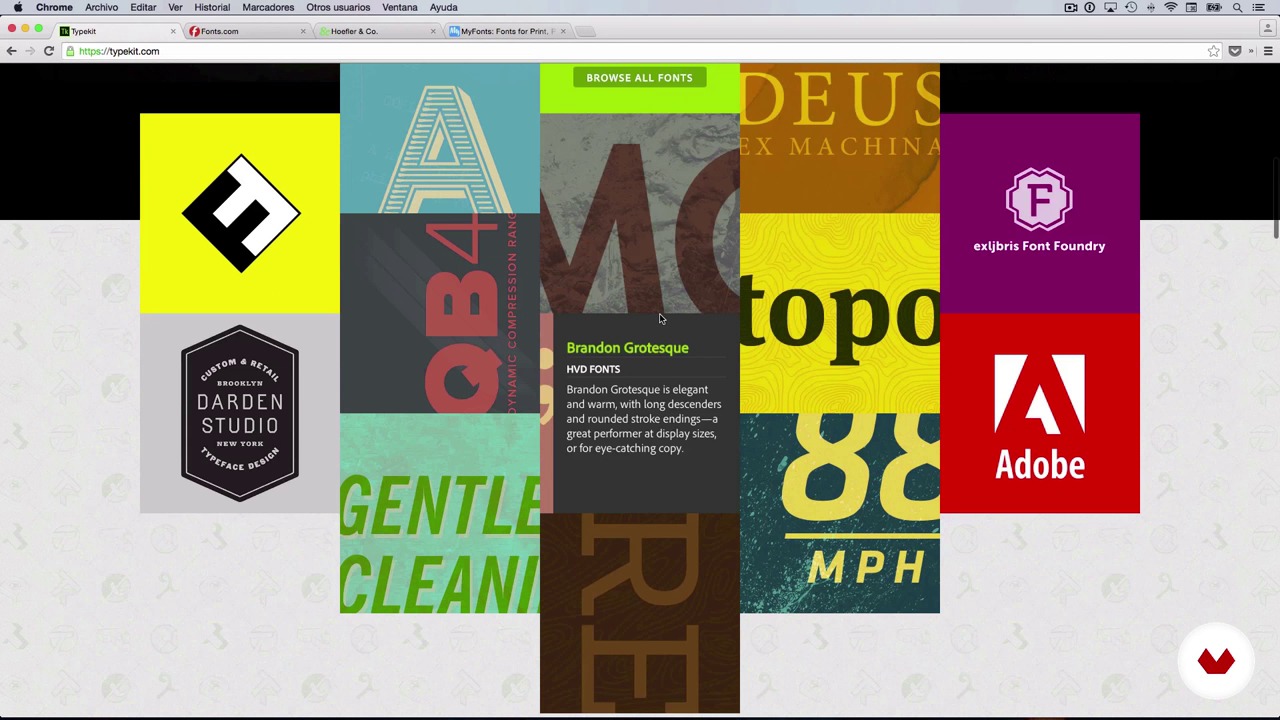Open a new tab
1280x720 pixels.
[586, 31]
